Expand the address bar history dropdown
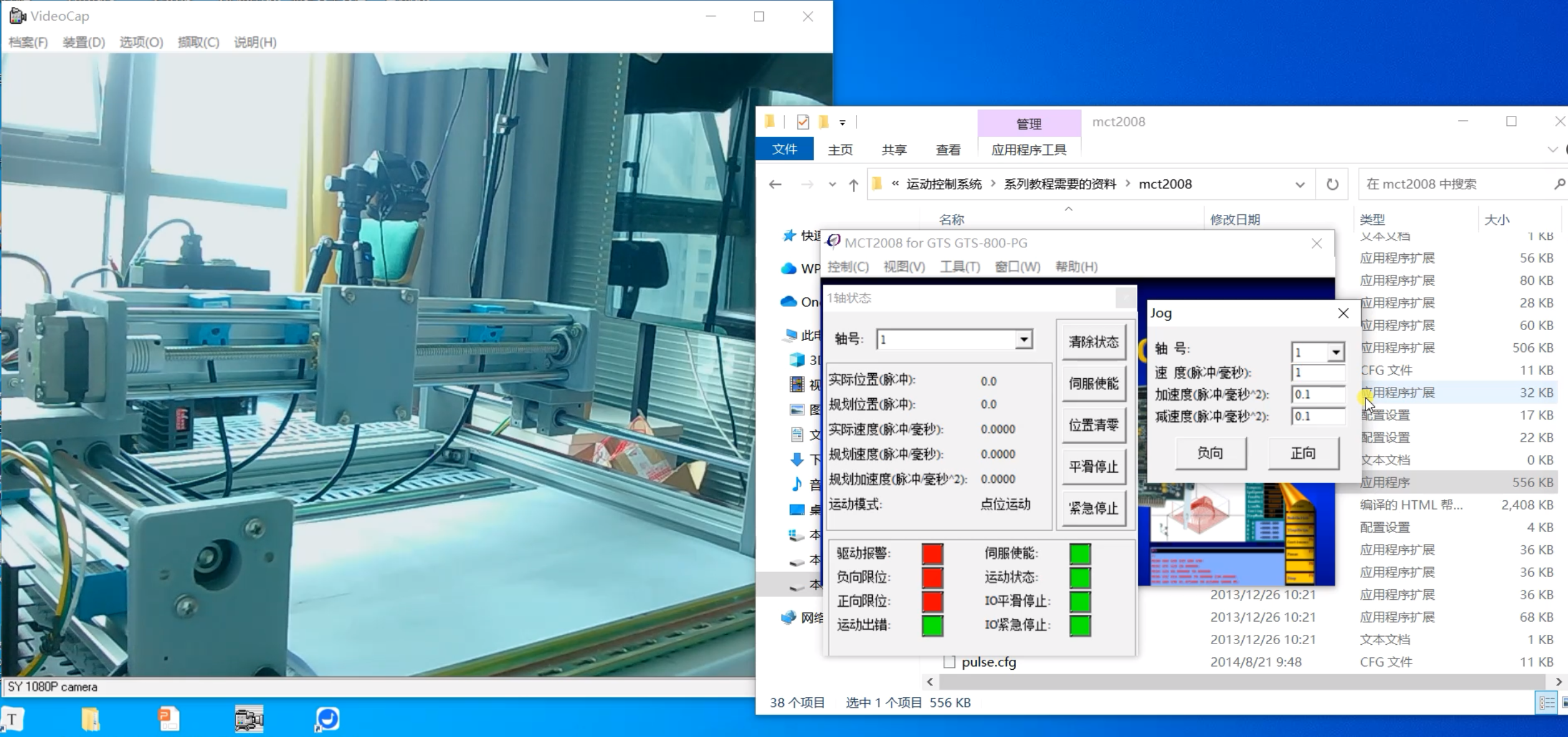The width and height of the screenshot is (1568, 737). pyautogui.click(x=1300, y=184)
